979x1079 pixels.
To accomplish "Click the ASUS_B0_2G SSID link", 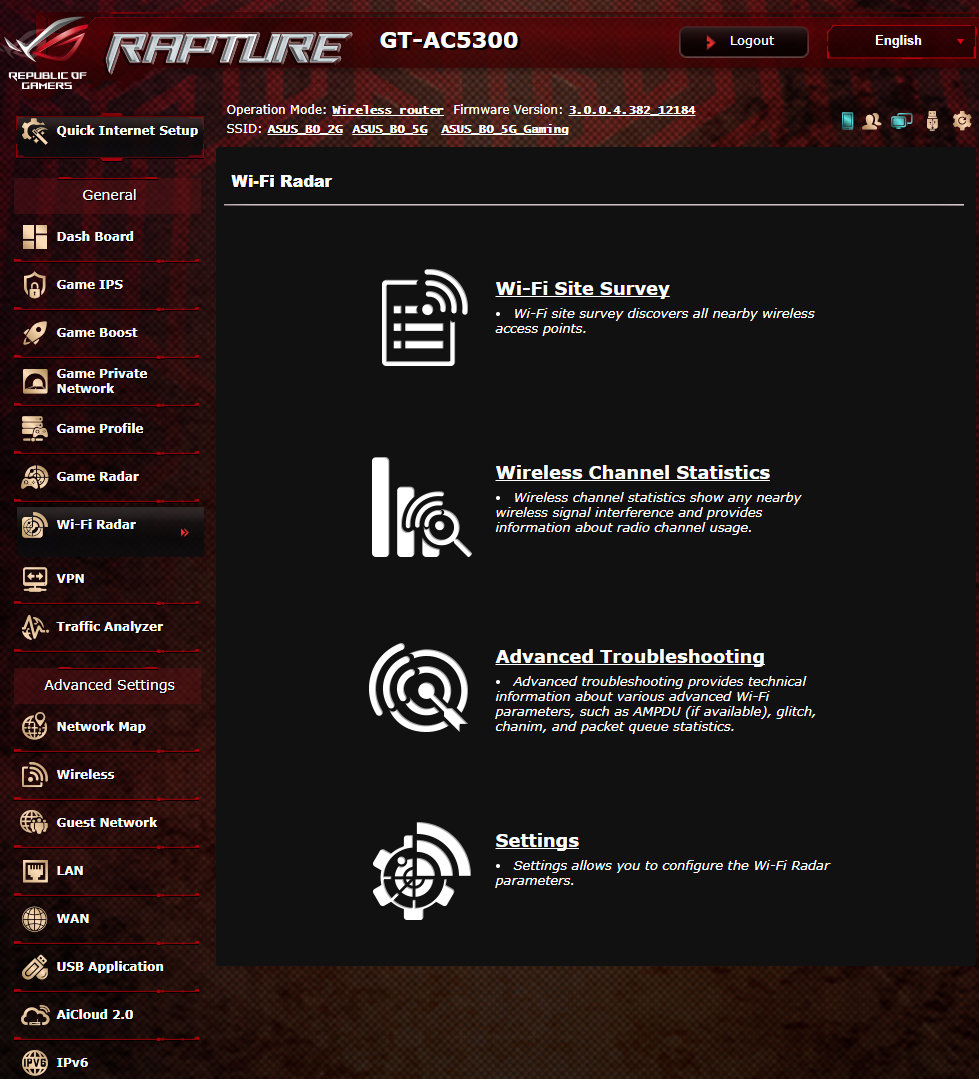I will (305, 129).
